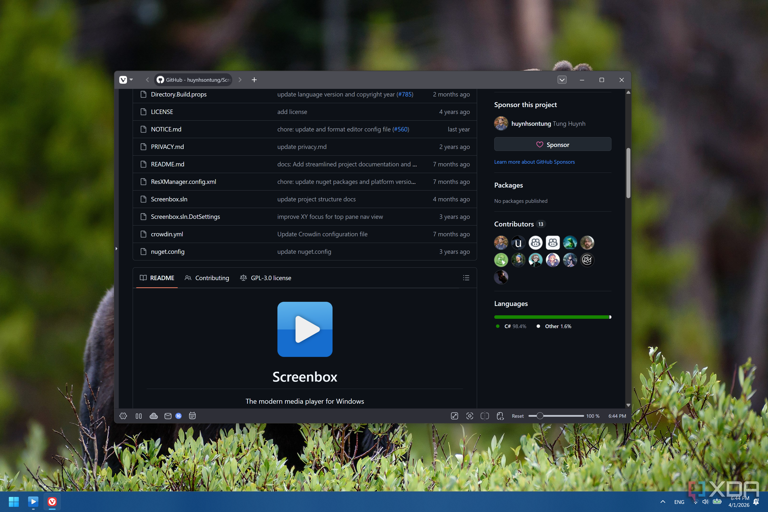Reset the page zoom level
This screenshot has height=512, width=768.
tap(518, 416)
